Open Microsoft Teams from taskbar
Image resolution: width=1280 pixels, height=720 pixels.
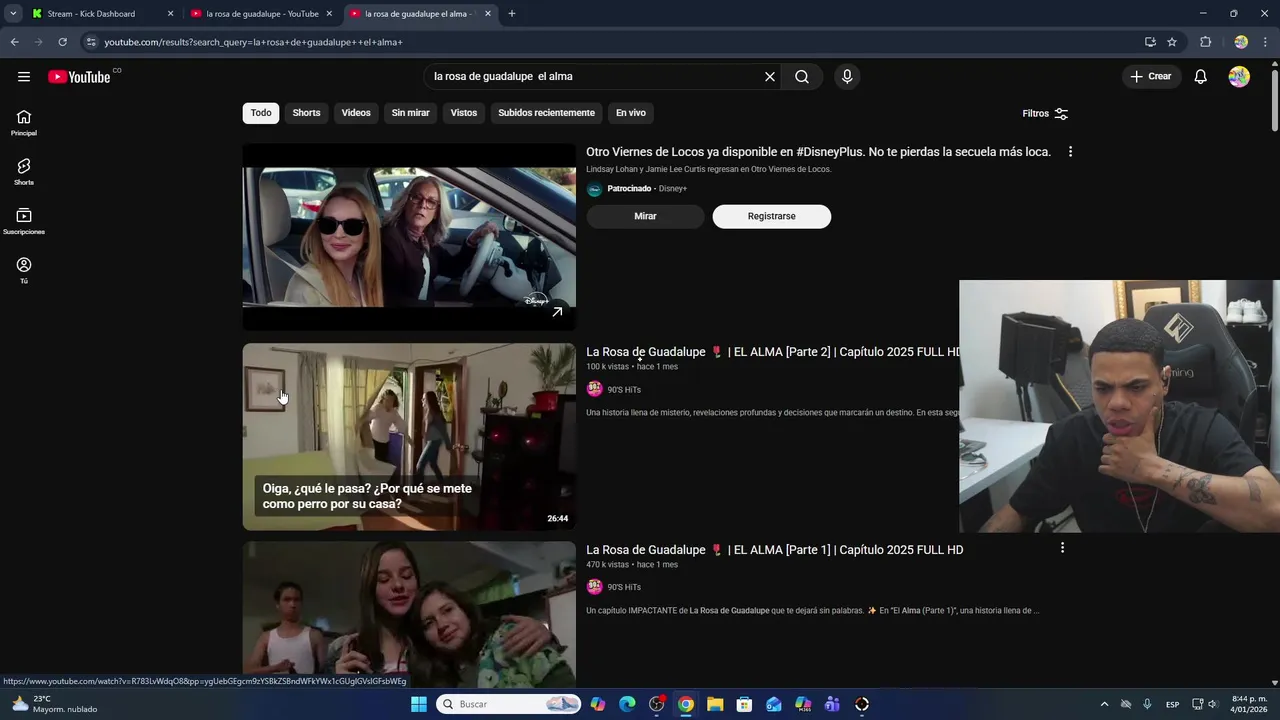pyautogui.click(x=832, y=704)
